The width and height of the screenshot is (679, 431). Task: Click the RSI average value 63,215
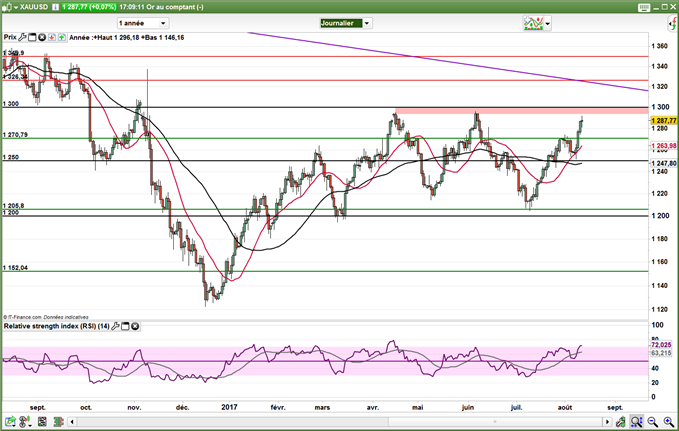point(661,353)
